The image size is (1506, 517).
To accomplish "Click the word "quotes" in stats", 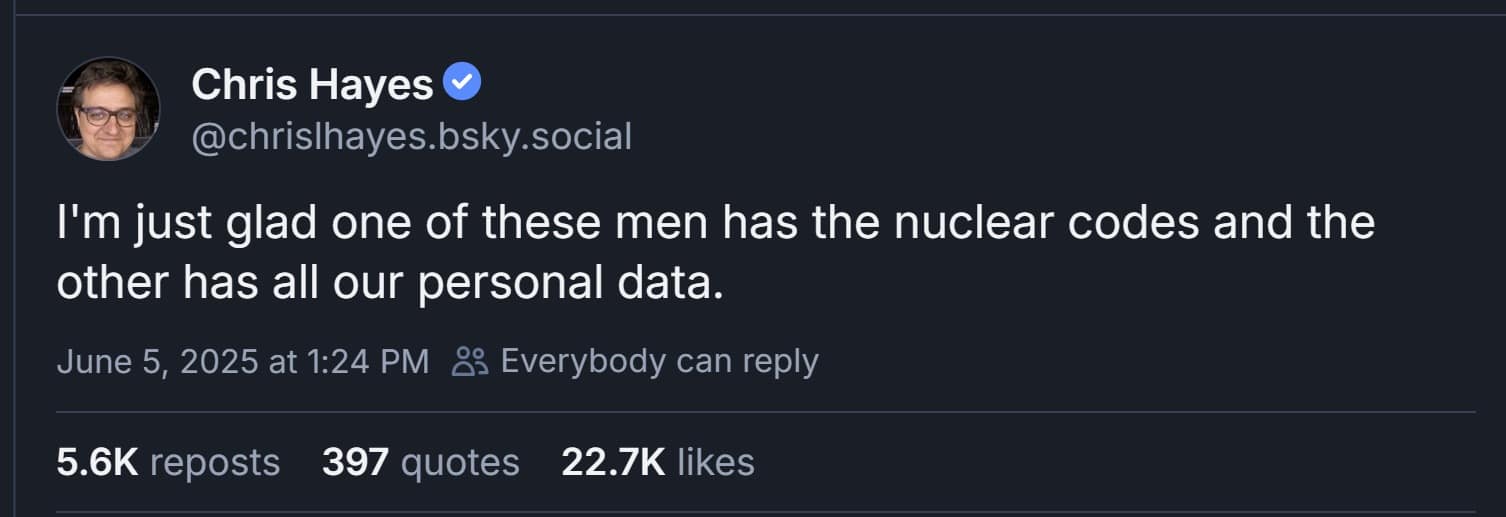I will click(x=459, y=462).
